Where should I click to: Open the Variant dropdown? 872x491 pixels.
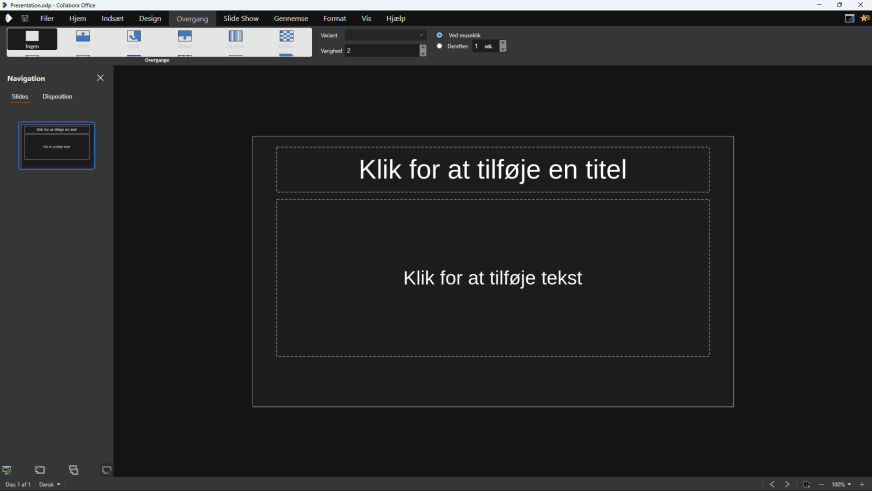click(x=386, y=35)
